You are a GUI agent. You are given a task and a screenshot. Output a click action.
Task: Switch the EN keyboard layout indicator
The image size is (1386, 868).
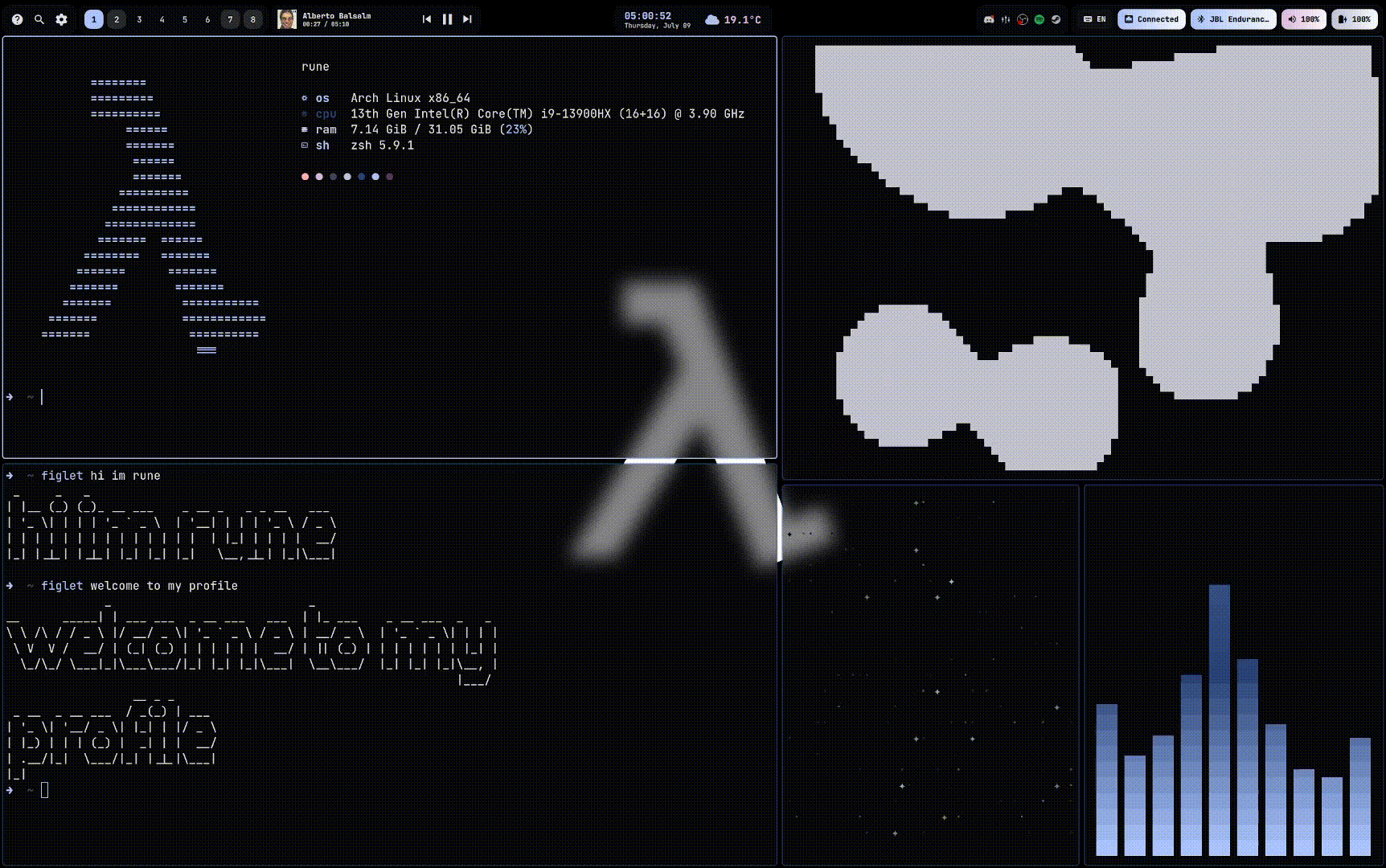tap(1095, 19)
